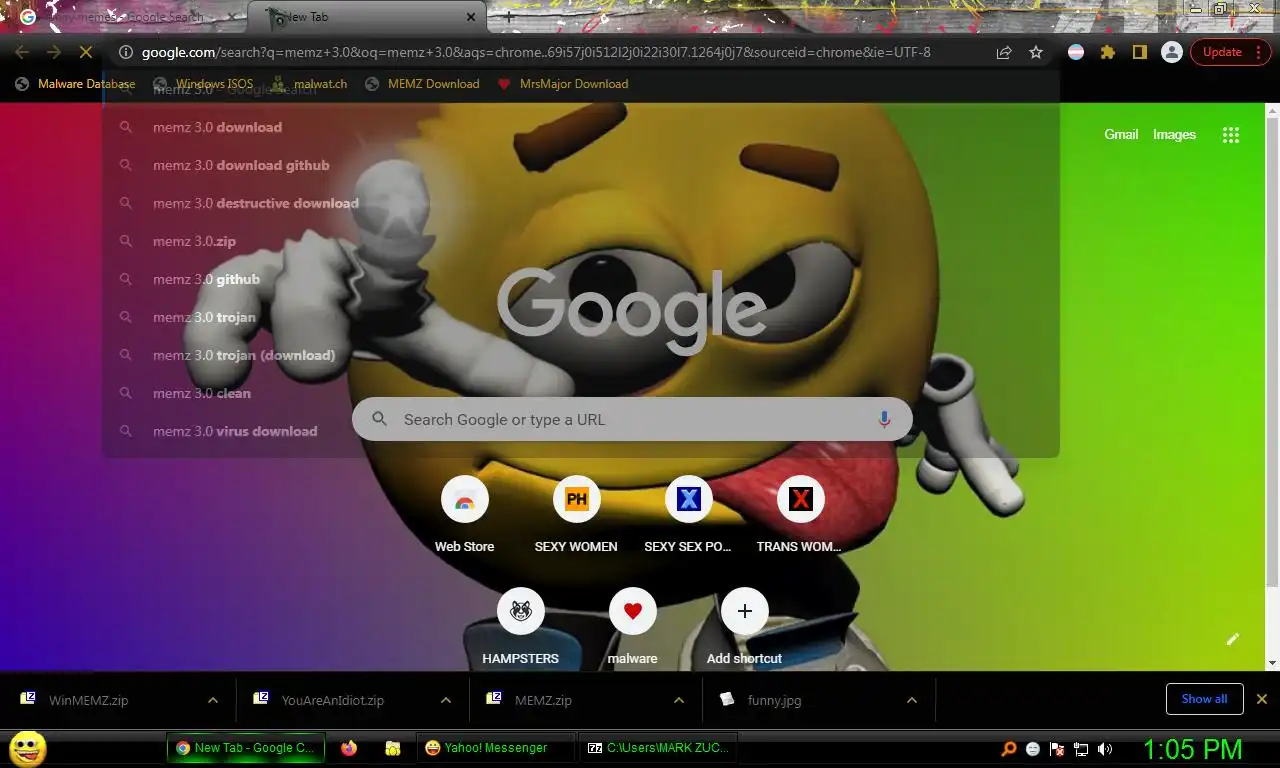Customize this page pencil icon
Screen dimensions: 1280x768
coord(1233,639)
